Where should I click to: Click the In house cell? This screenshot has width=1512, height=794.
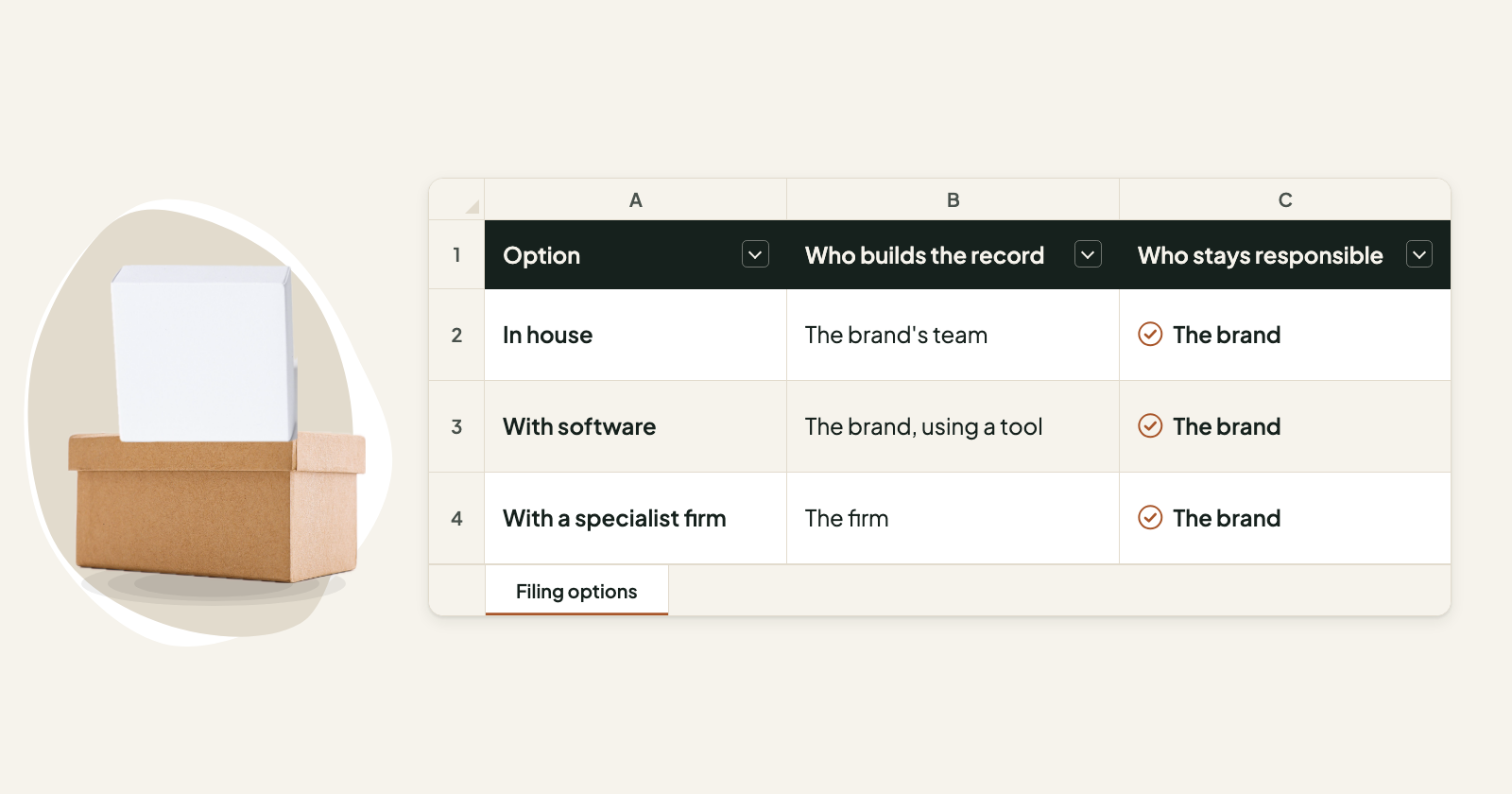coord(636,335)
